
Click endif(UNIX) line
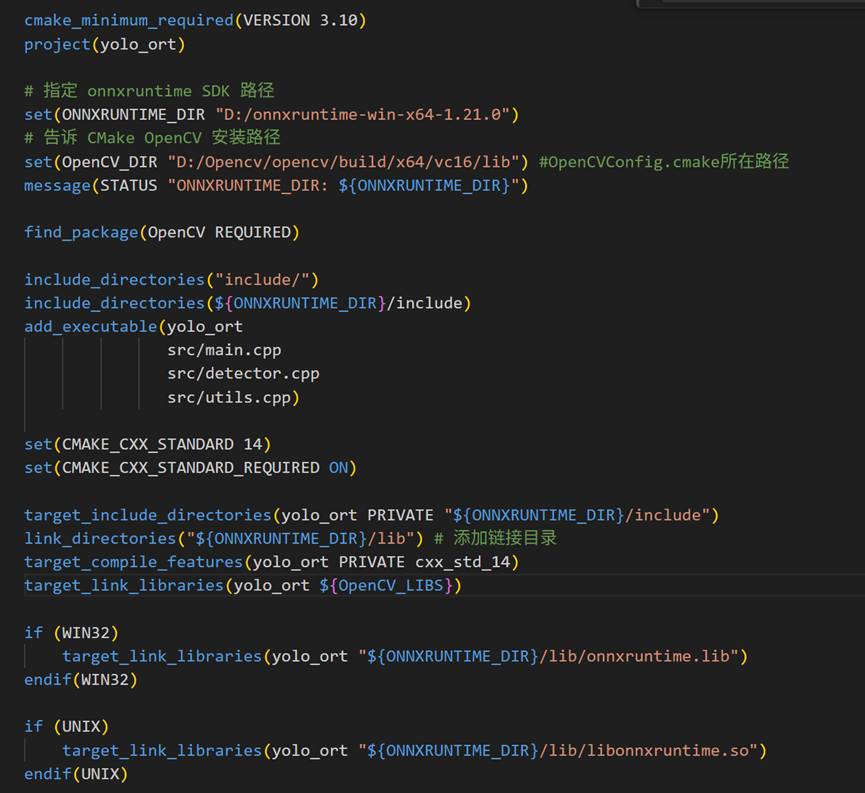click(x=76, y=774)
